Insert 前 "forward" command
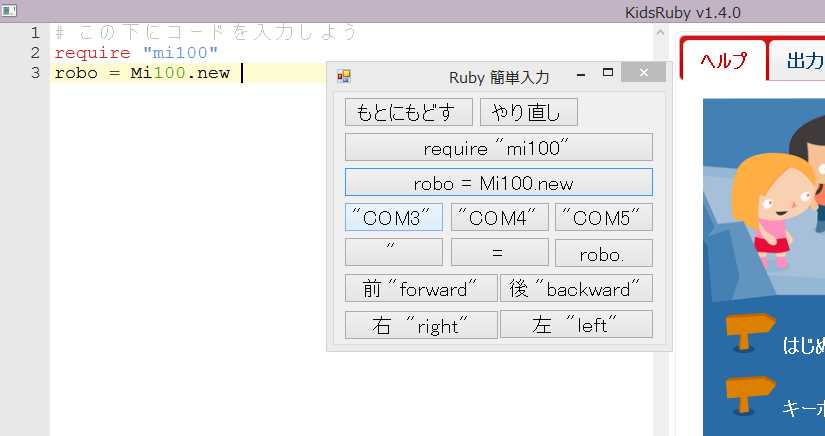 coord(421,288)
